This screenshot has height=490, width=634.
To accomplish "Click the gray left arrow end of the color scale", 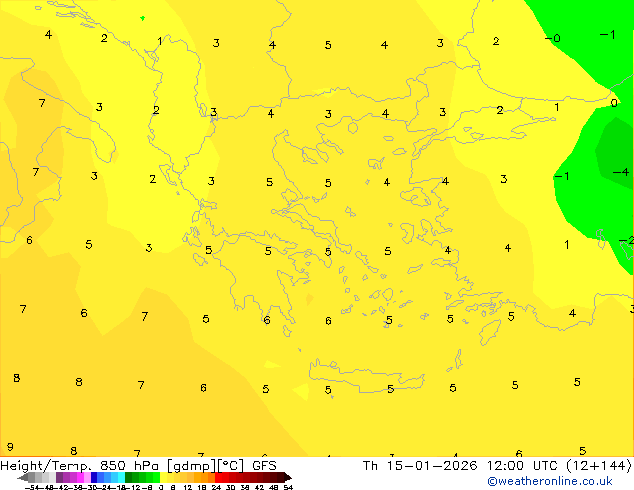I will pos(23,478).
